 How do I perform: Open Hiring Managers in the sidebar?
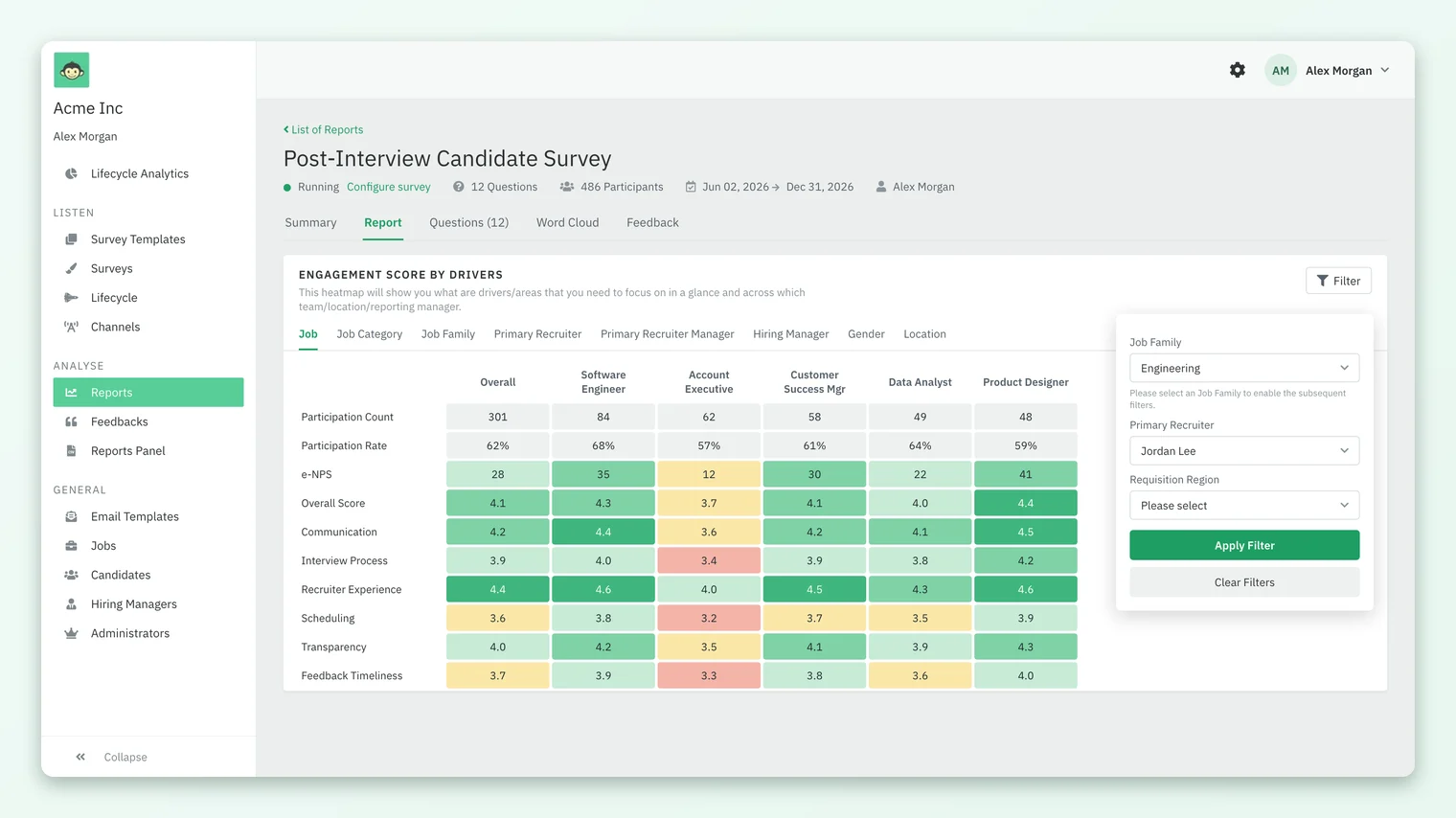tap(133, 604)
